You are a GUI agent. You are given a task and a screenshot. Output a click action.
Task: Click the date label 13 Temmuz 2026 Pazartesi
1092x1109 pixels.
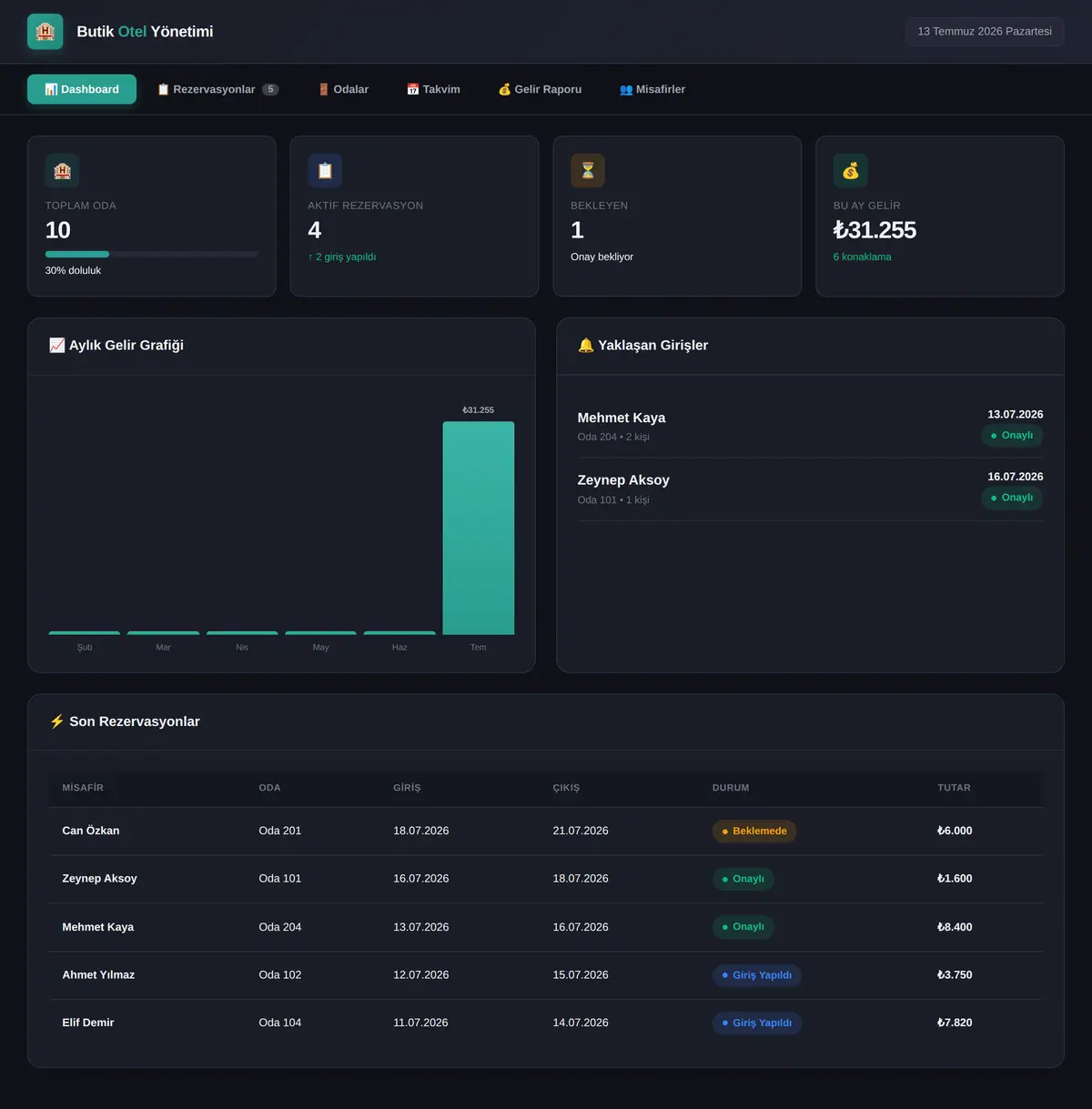tap(985, 32)
